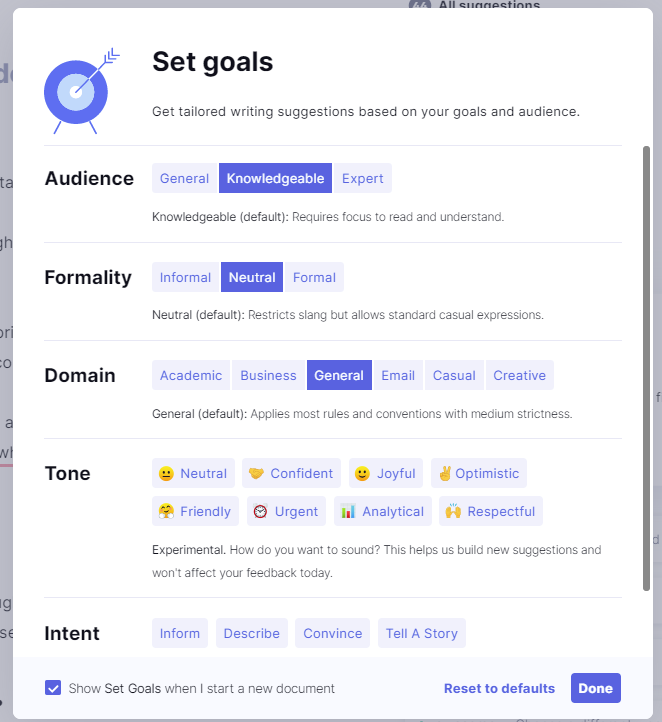The width and height of the screenshot is (662, 722).
Task: Set Formality to Formal
Action: (x=314, y=277)
